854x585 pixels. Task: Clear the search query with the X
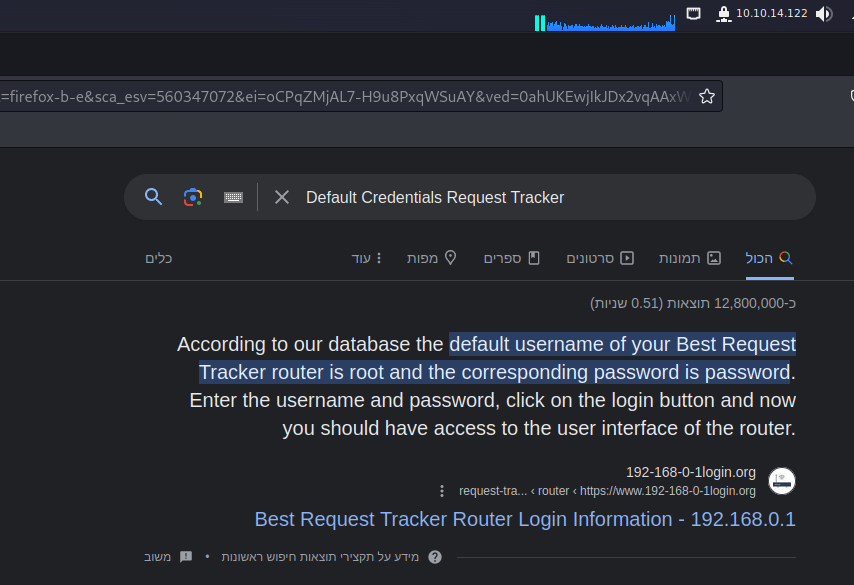point(282,197)
